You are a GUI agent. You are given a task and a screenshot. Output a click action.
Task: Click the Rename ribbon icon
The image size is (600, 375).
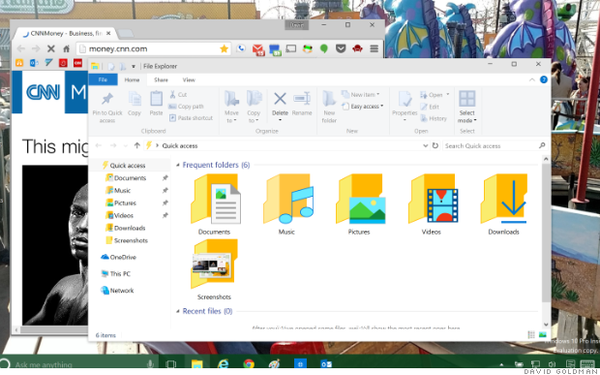[302, 99]
